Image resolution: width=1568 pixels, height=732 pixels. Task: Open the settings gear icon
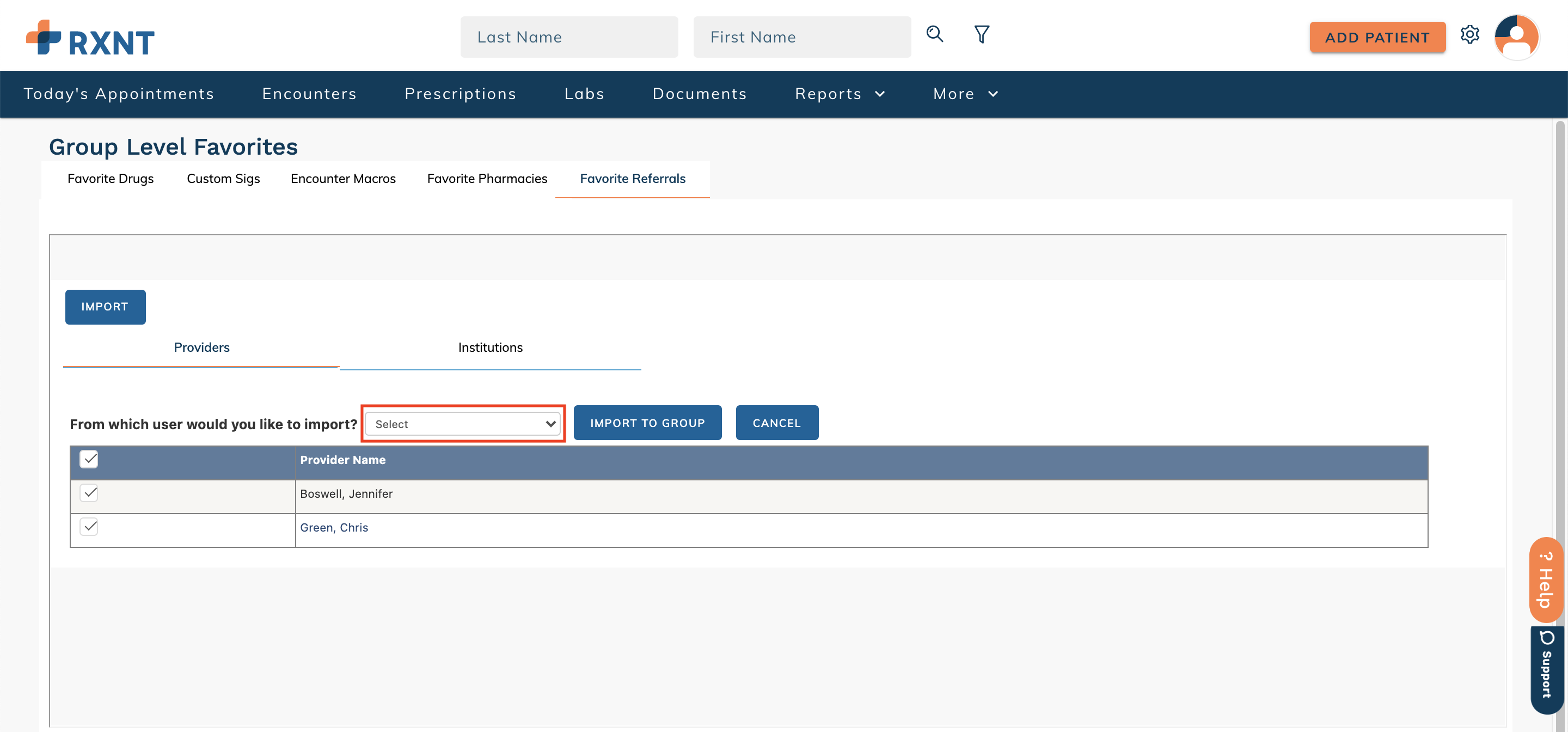(1469, 35)
